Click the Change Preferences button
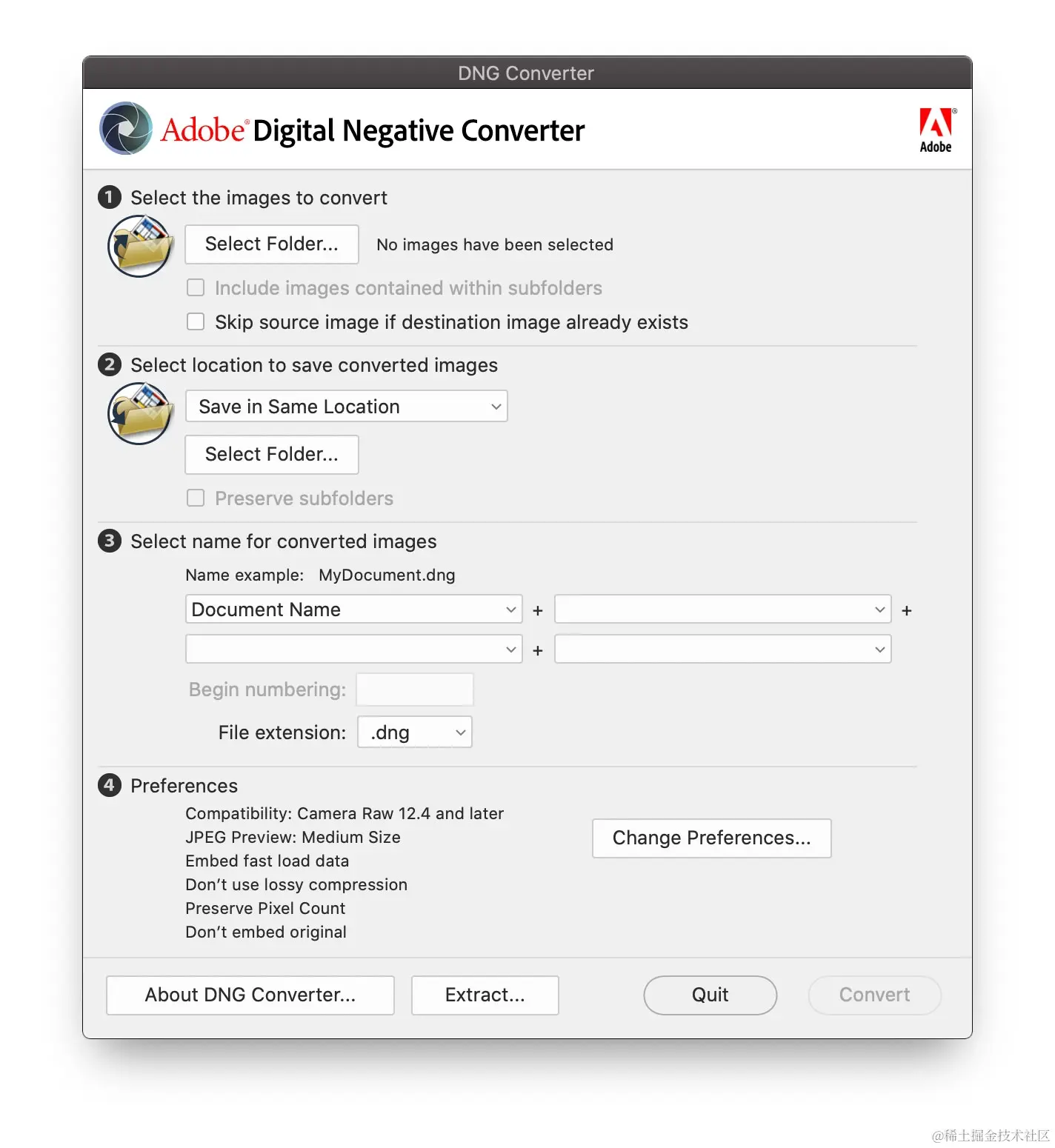 click(x=710, y=838)
